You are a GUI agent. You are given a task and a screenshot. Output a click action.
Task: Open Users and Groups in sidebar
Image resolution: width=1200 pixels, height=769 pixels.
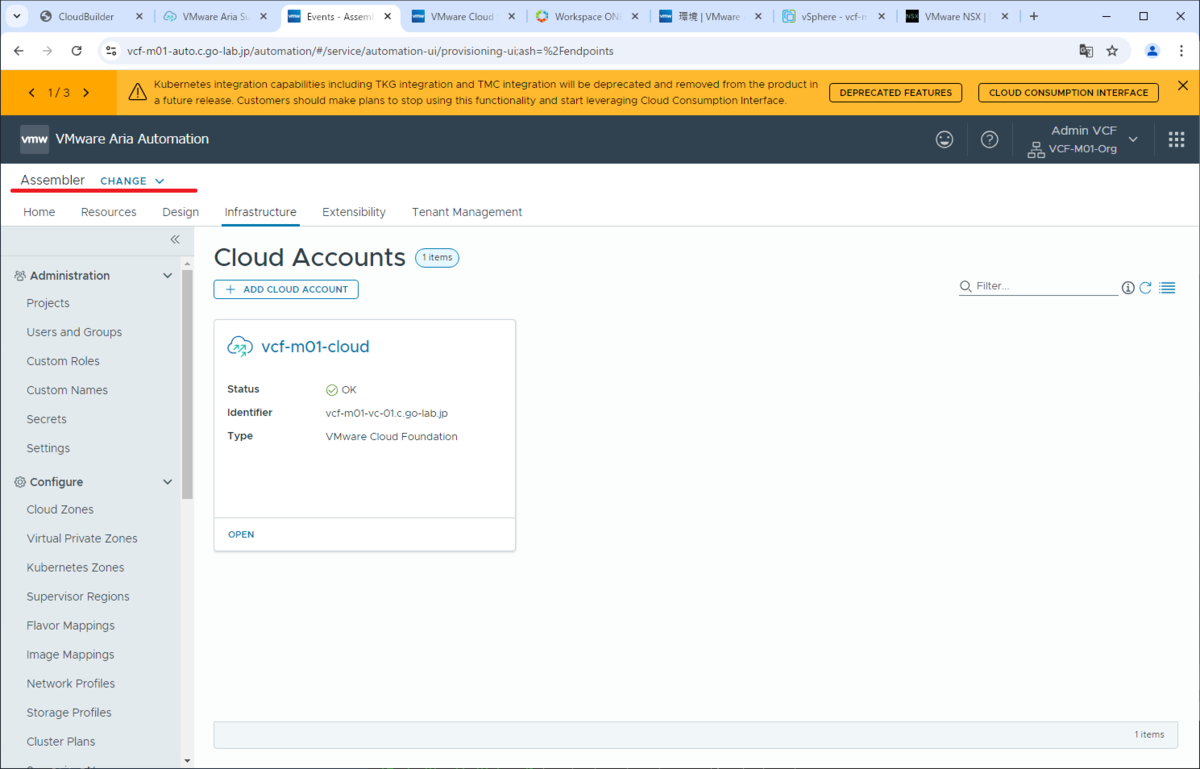pyautogui.click(x=74, y=332)
